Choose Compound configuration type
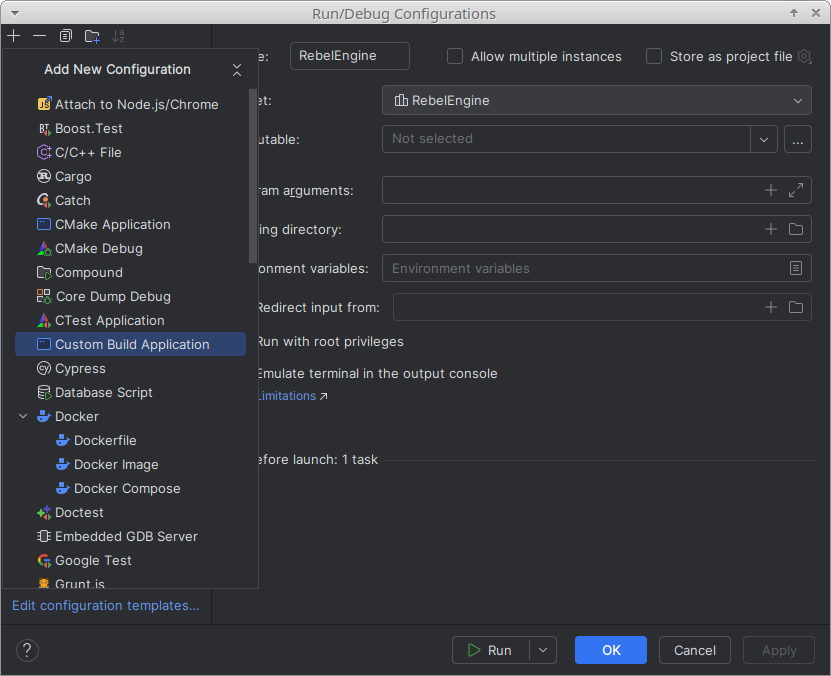The height and width of the screenshot is (676, 831). [130, 272]
